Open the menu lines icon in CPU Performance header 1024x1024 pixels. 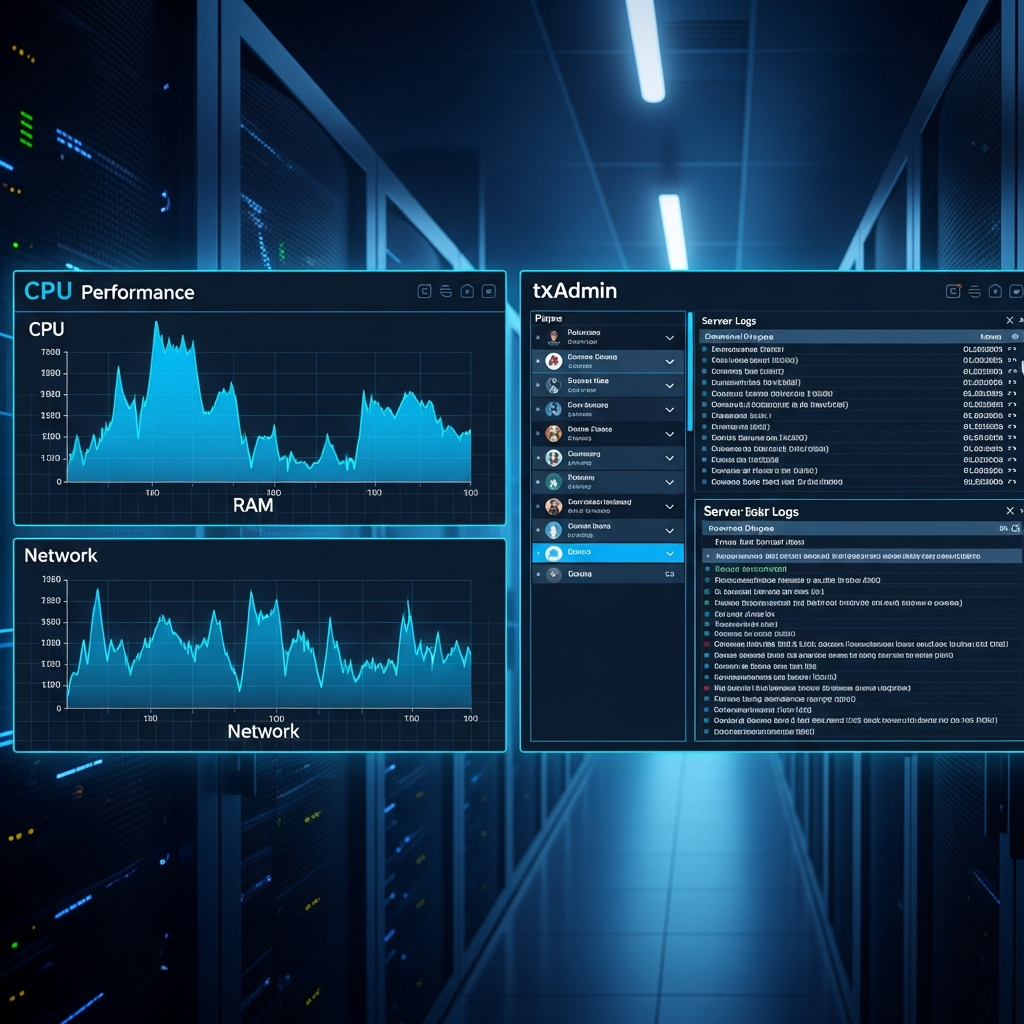click(x=446, y=291)
